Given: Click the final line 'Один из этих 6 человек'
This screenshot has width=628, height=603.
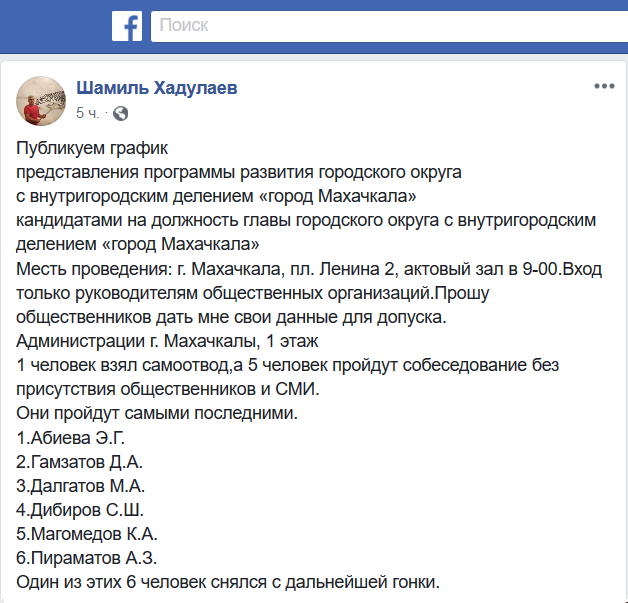Looking at the screenshot, I should click(228, 583).
